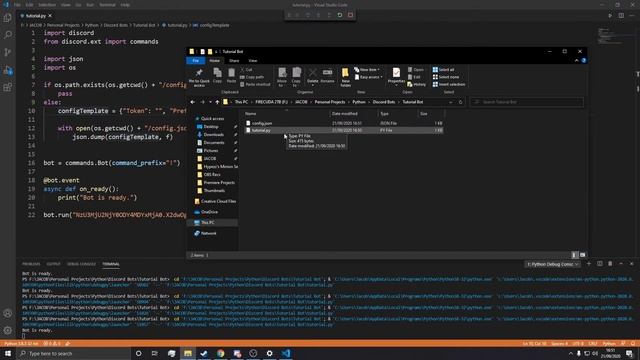The image size is (640, 360).
Task: Open the Terminal menu in the VS Code menu bar
Action: [107, 5]
